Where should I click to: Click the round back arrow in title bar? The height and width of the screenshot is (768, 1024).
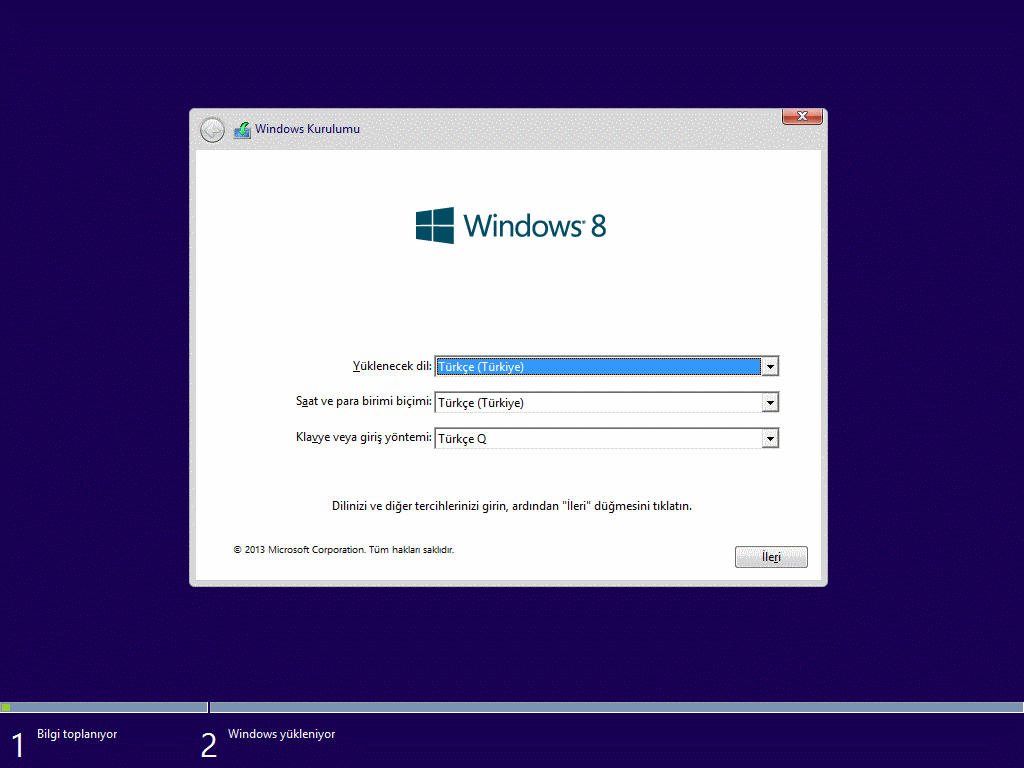pyautogui.click(x=212, y=130)
